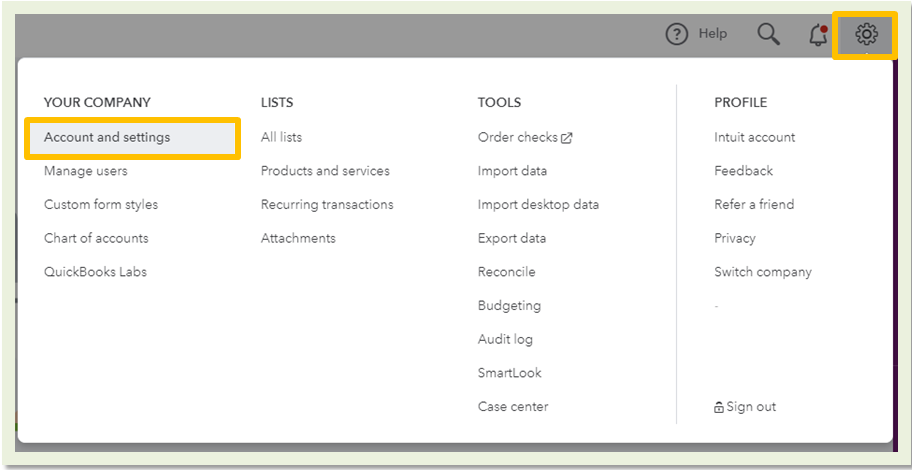Open the Help question mark icon
Screen dimensions: 912x470
tap(676, 34)
